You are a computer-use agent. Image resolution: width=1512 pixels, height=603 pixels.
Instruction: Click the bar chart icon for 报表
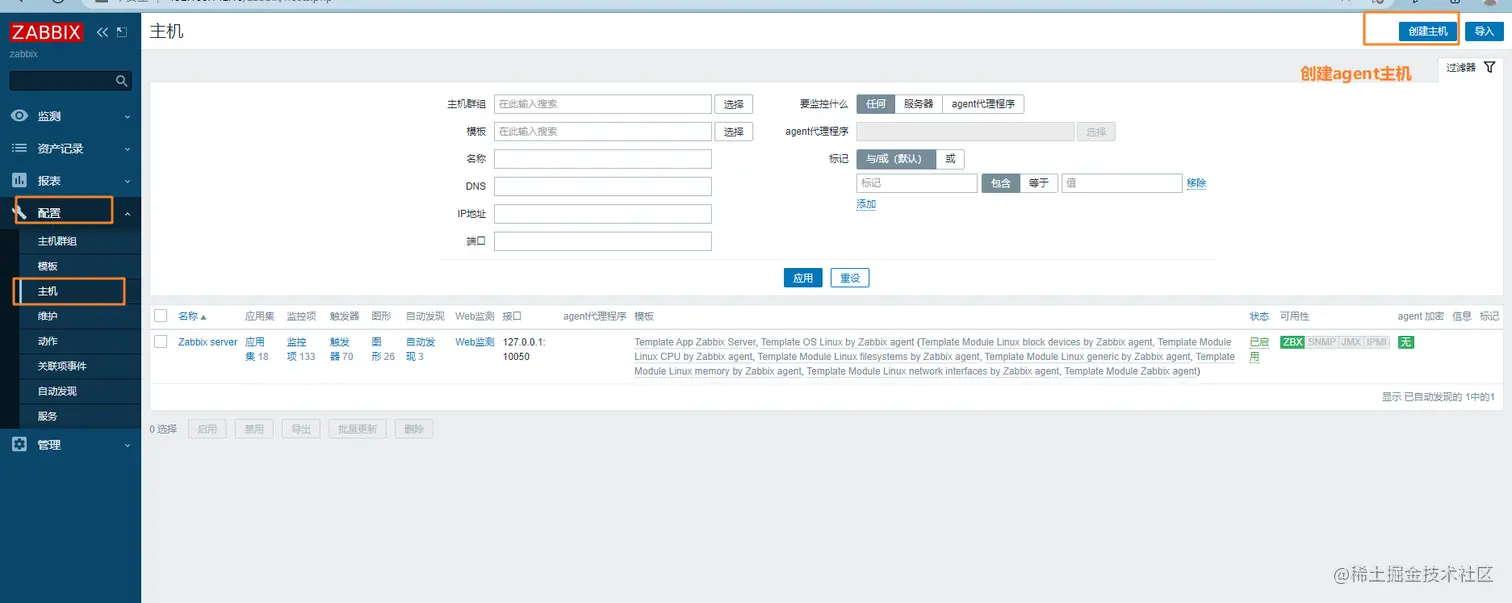coord(19,180)
